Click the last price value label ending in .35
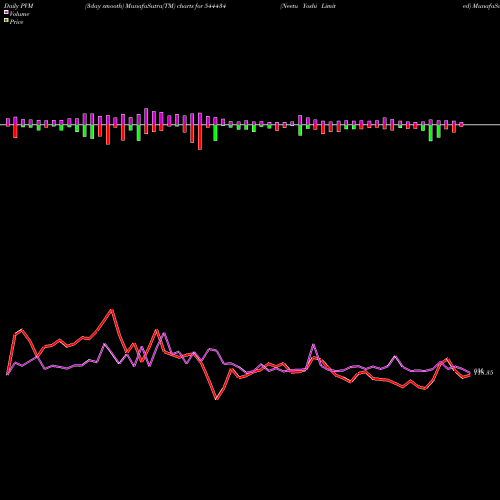The height and width of the screenshot is (500, 500). 483,372
